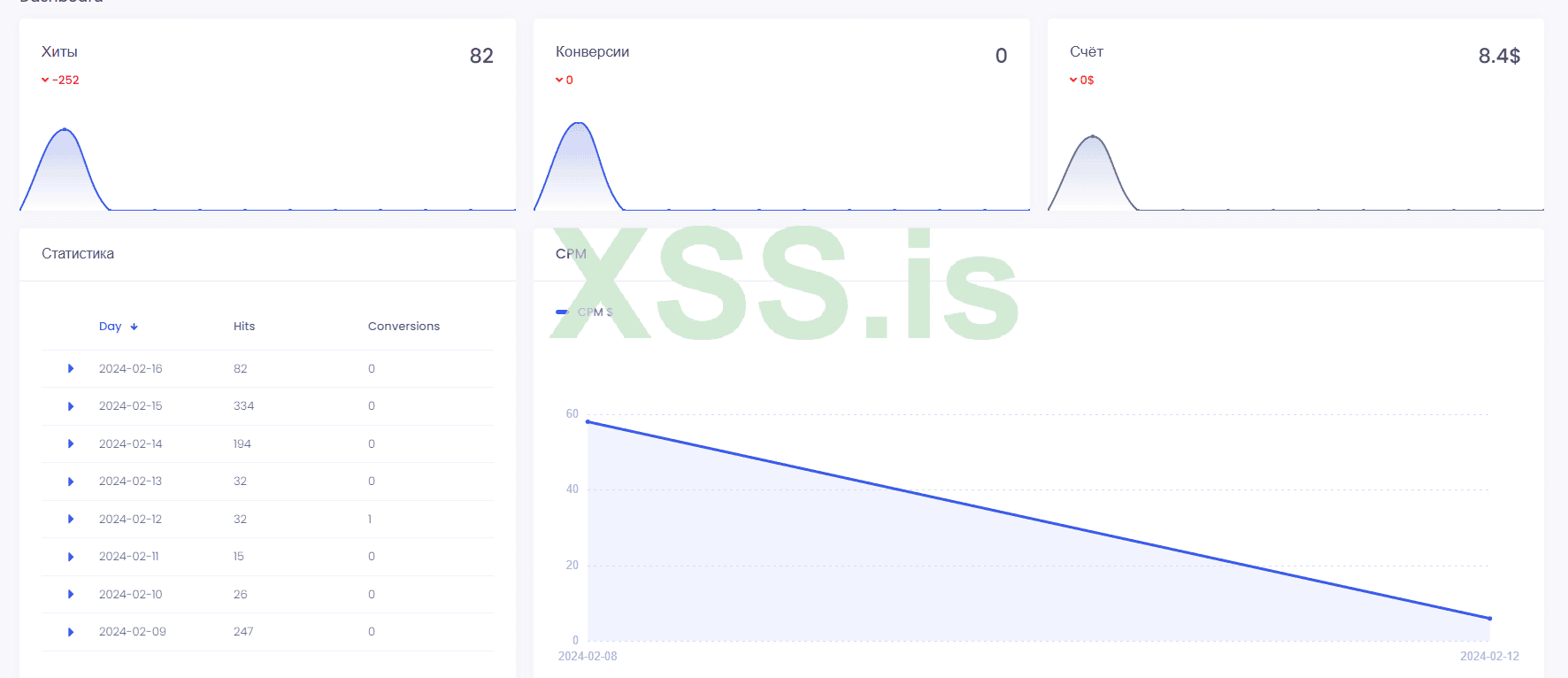The height and width of the screenshot is (678, 1568).
Task: Click the 2024-02-08 axis label
Action: tap(588, 656)
